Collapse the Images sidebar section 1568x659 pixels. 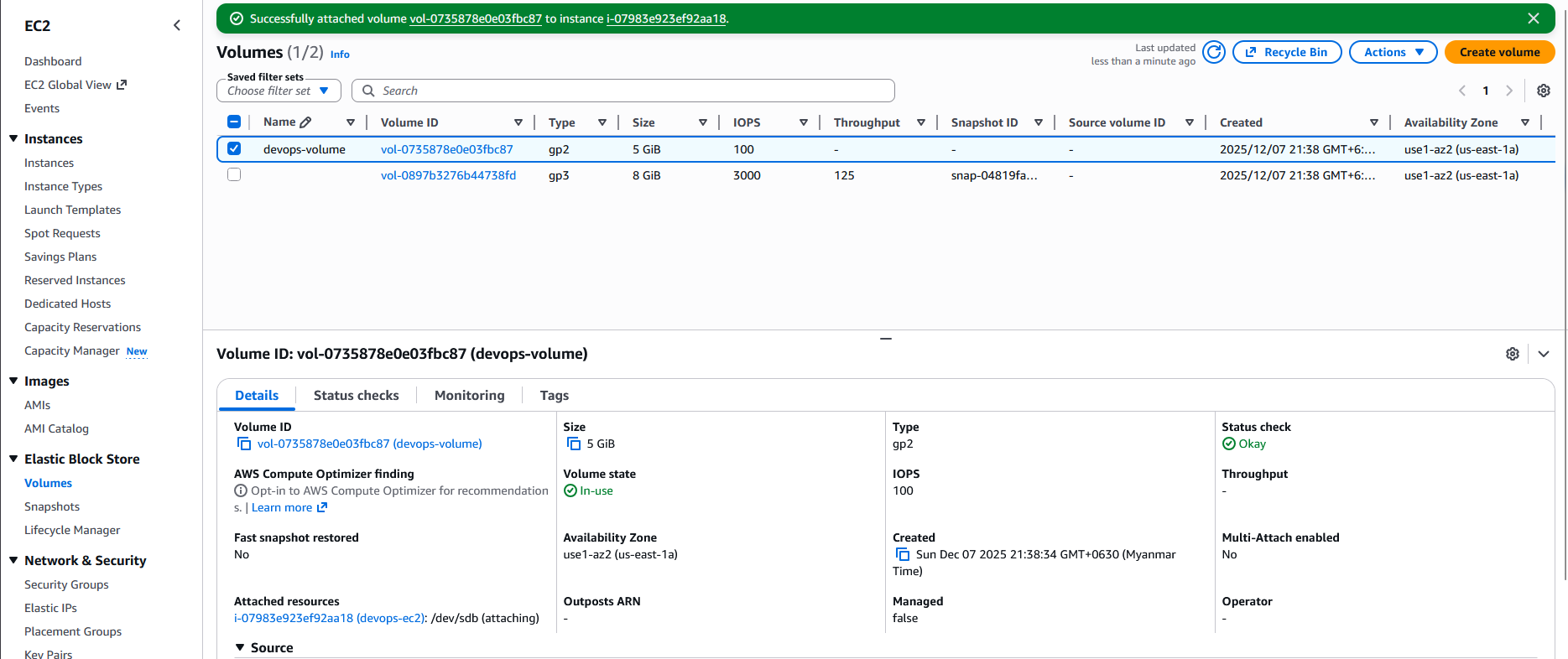[x=13, y=381]
